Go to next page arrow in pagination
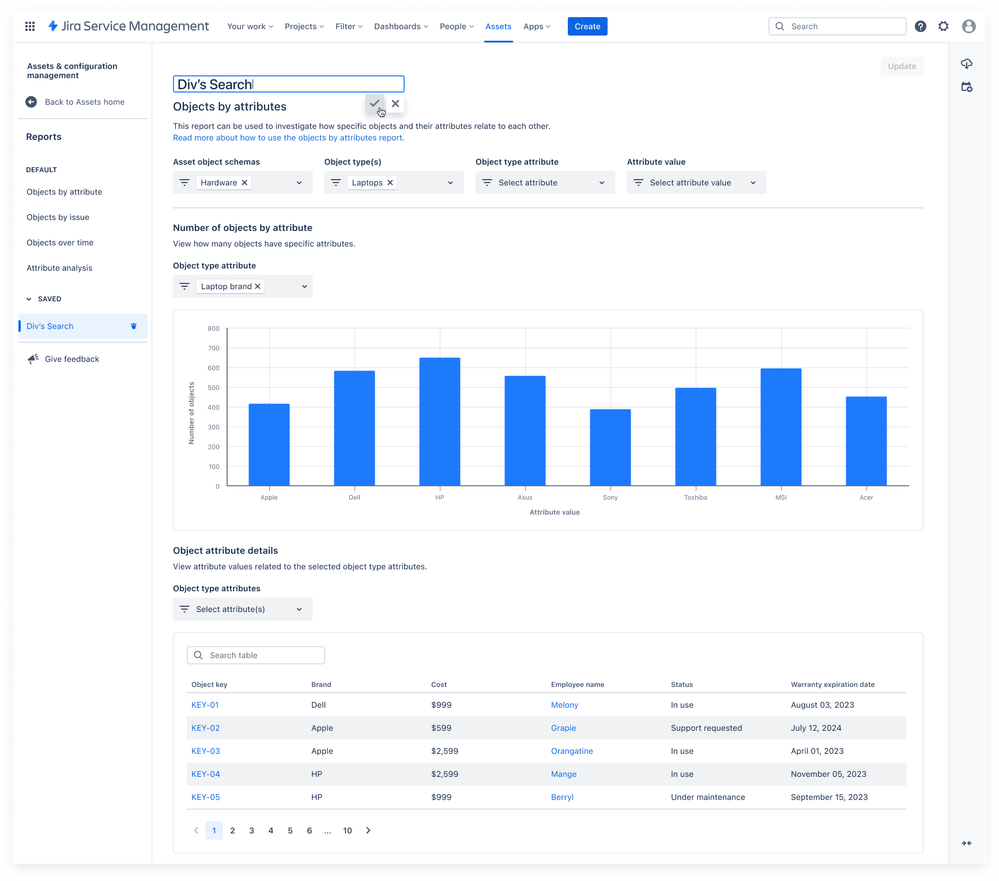The height and width of the screenshot is (881, 999). (x=368, y=830)
